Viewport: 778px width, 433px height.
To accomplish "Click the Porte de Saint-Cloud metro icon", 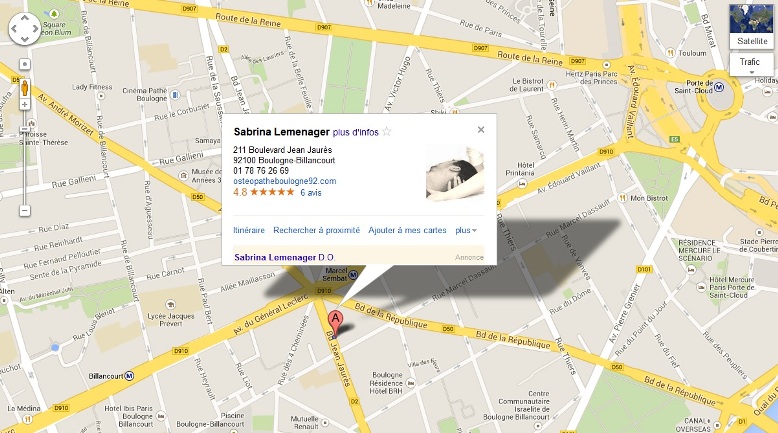I will (x=719, y=87).
